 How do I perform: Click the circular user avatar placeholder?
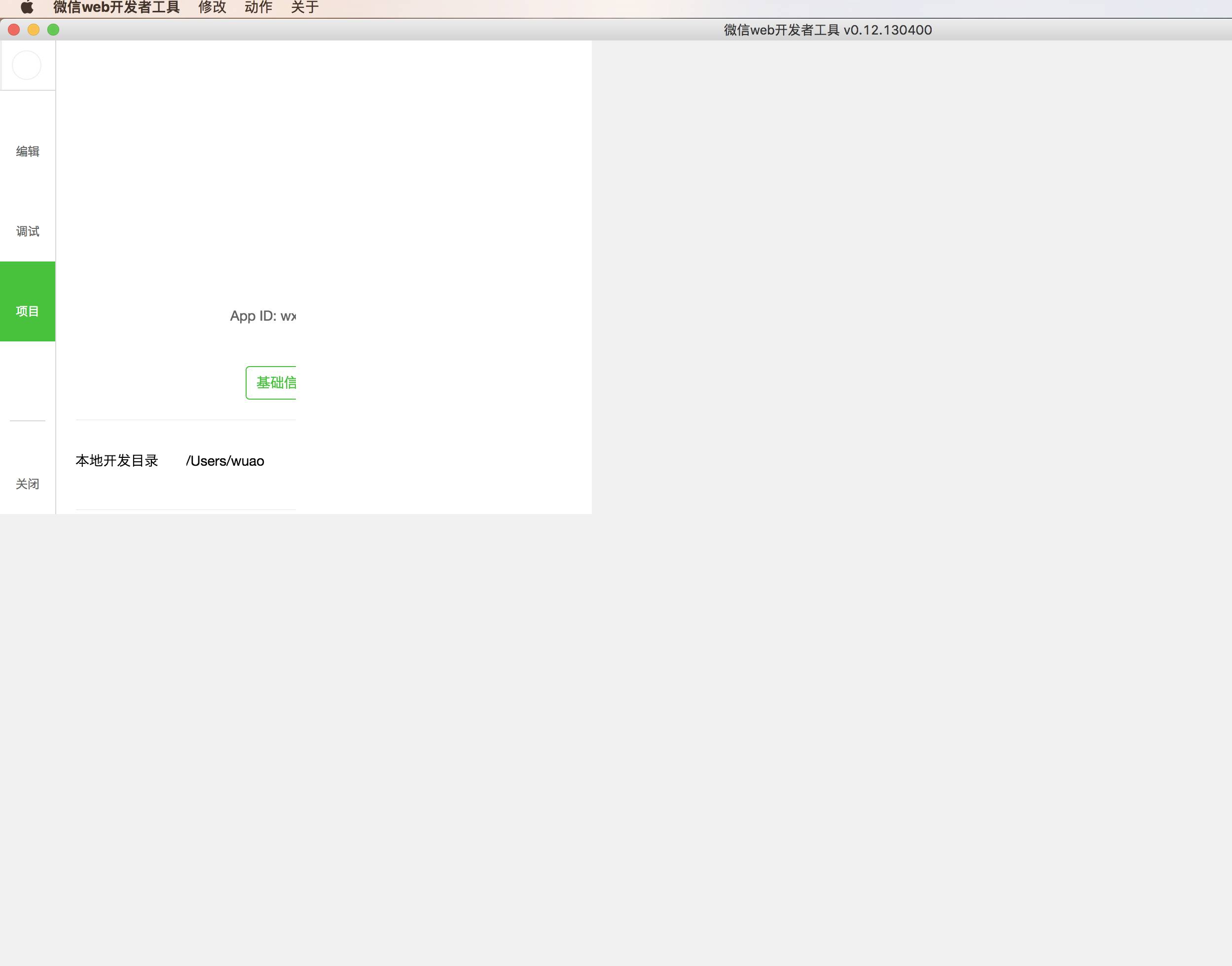click(x=27, y=65)
